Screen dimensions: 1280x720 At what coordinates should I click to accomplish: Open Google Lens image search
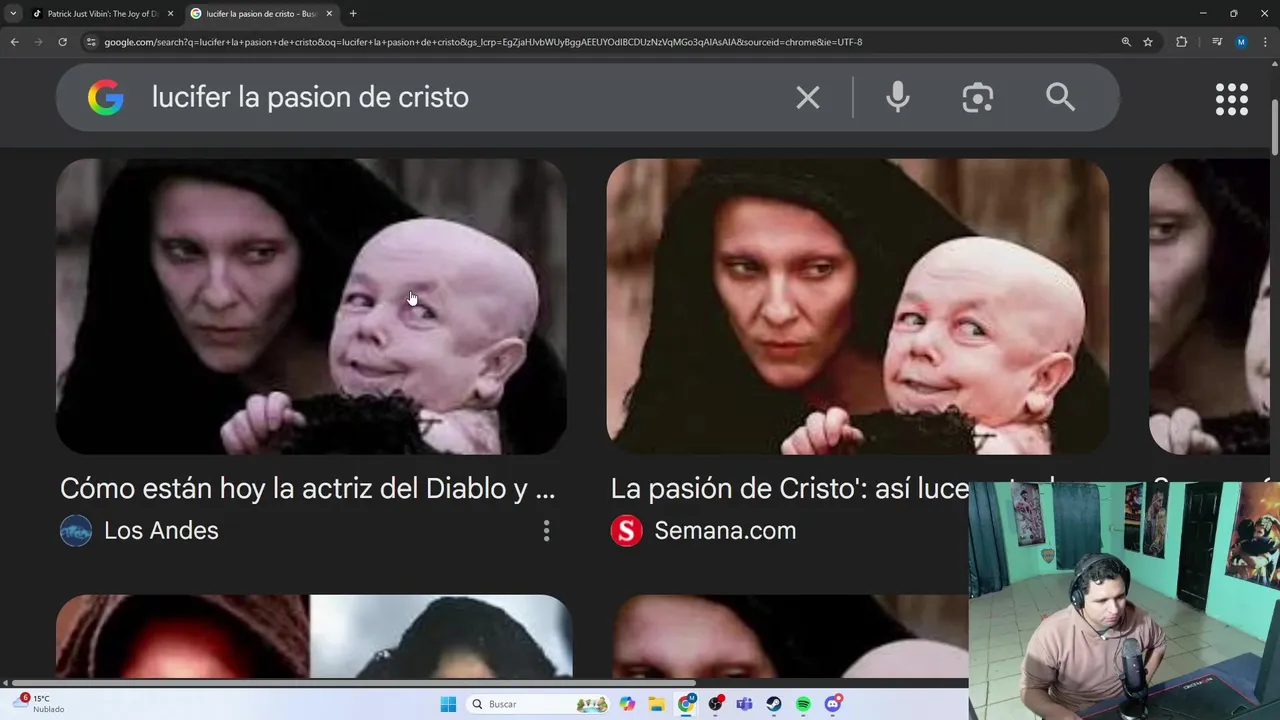pos(978,97)
